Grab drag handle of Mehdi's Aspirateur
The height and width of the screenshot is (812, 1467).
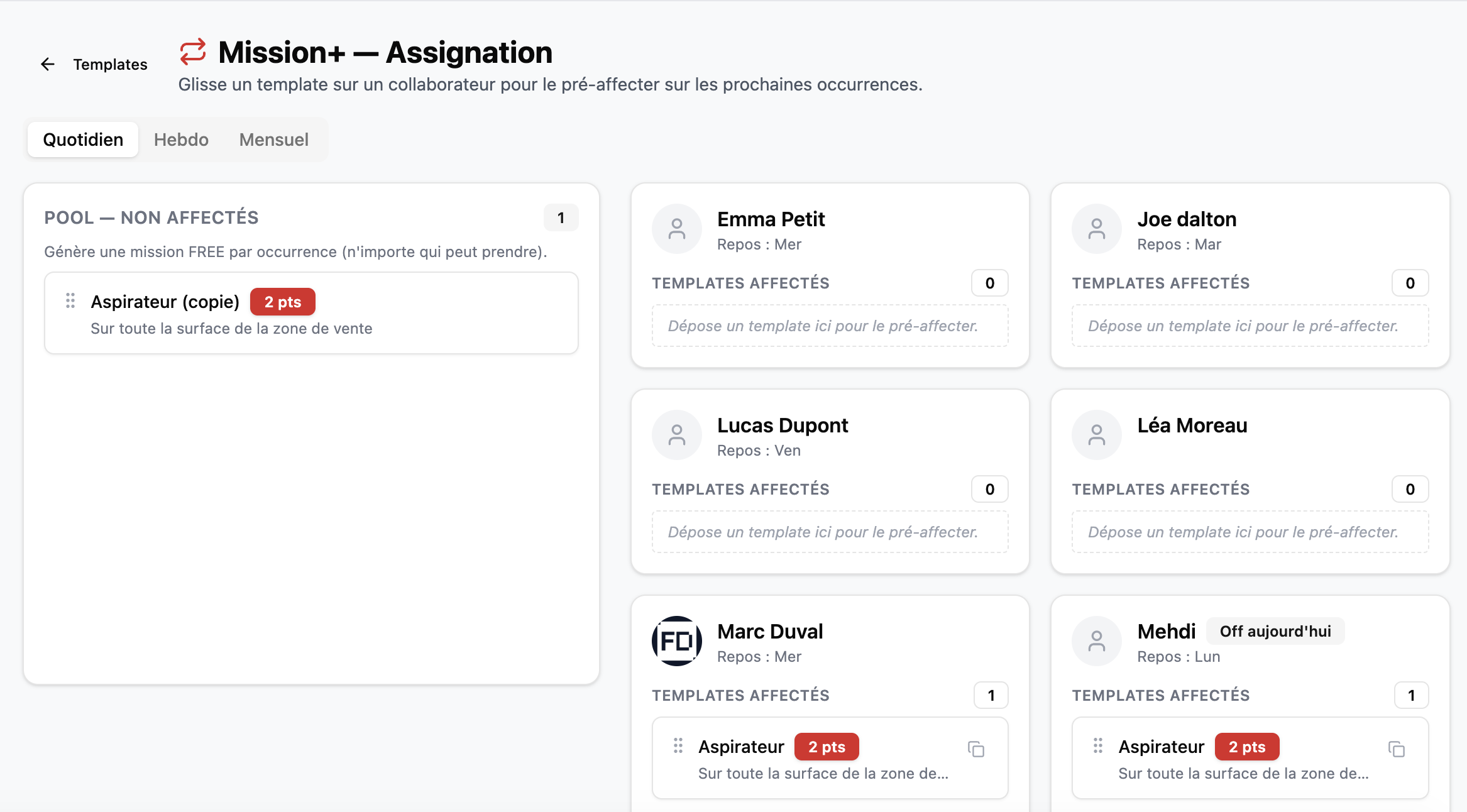click(1098, 746)
